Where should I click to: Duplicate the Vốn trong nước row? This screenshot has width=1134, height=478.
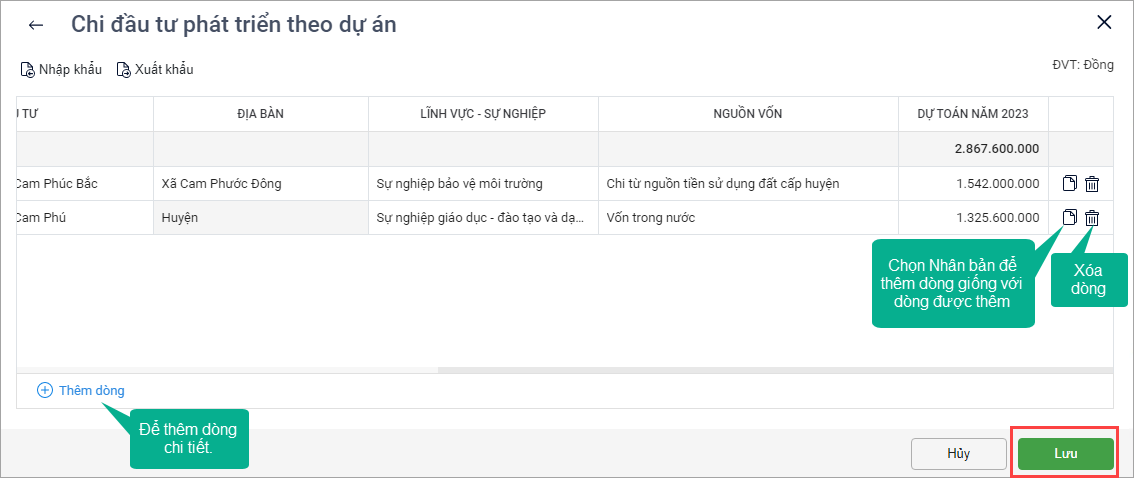click(x=1070, y=218)
